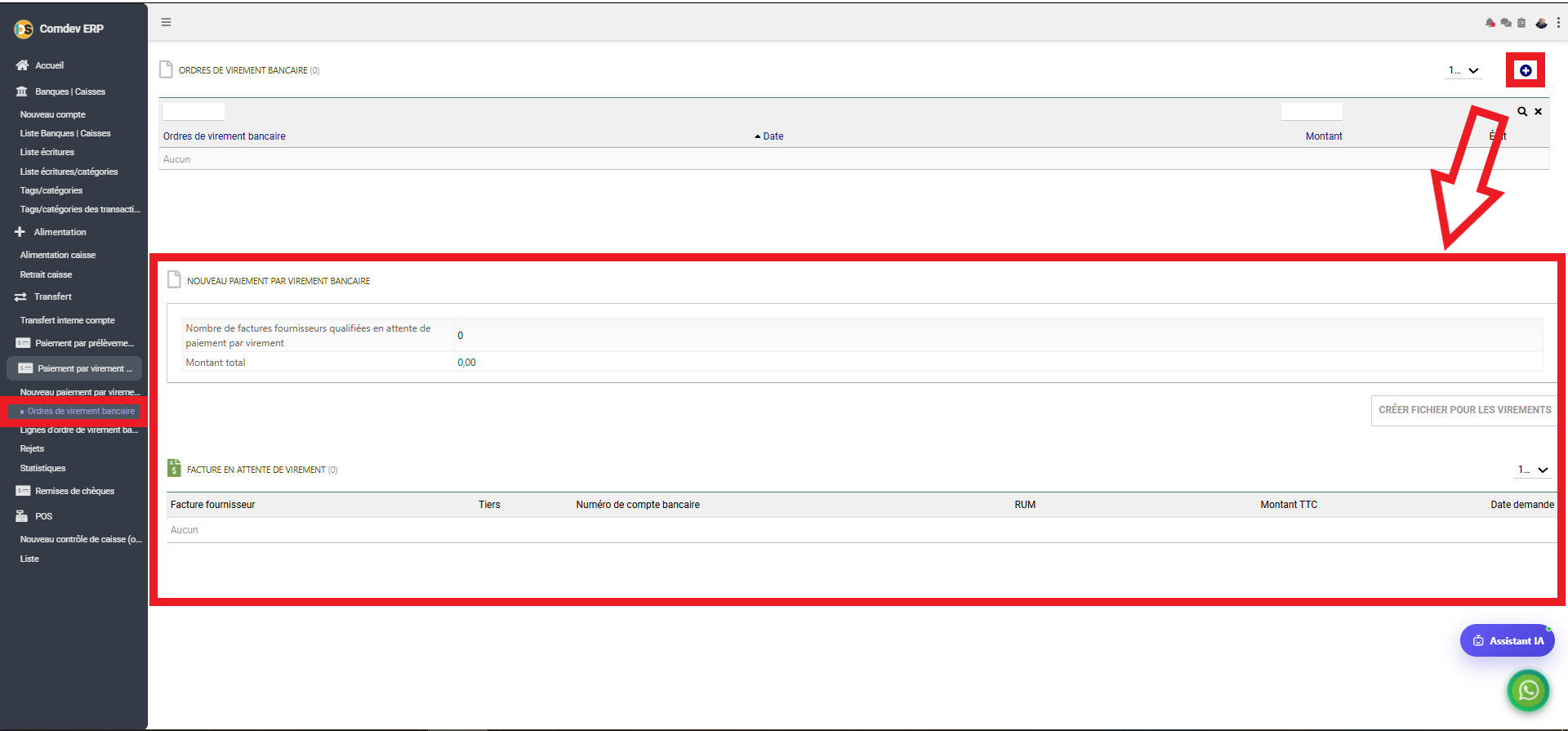Image resolution: width=1568 pixels, height=731 pixels.
Task: Open the Assistant IA chat button
Action: point(1507,640)
